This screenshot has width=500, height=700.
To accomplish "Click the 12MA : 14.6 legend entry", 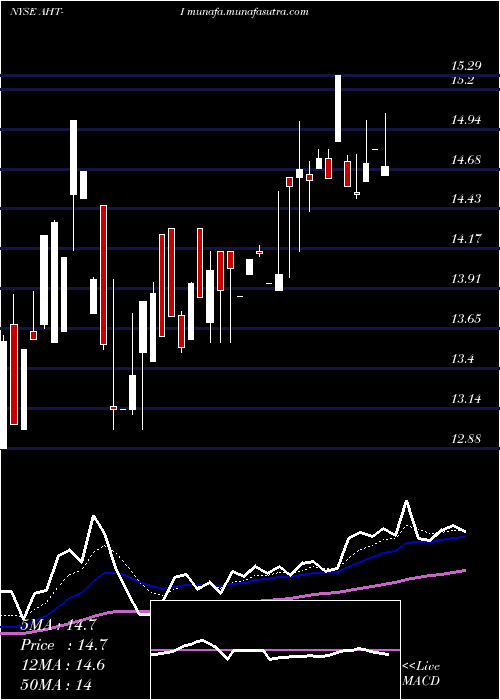I will click(x=62, y=665).
